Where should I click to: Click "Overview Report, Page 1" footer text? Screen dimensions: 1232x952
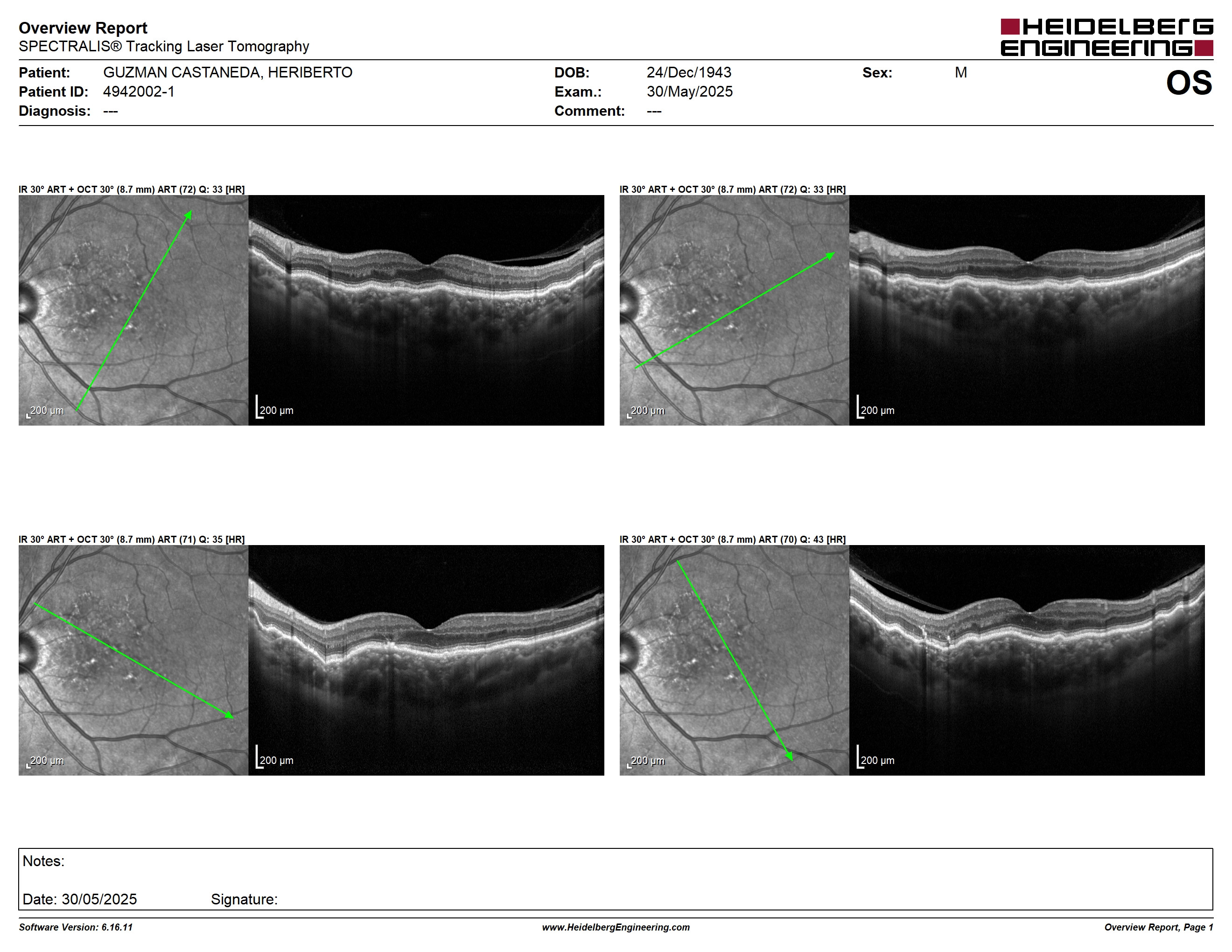pyautogui.click(x=1159, y=928)
